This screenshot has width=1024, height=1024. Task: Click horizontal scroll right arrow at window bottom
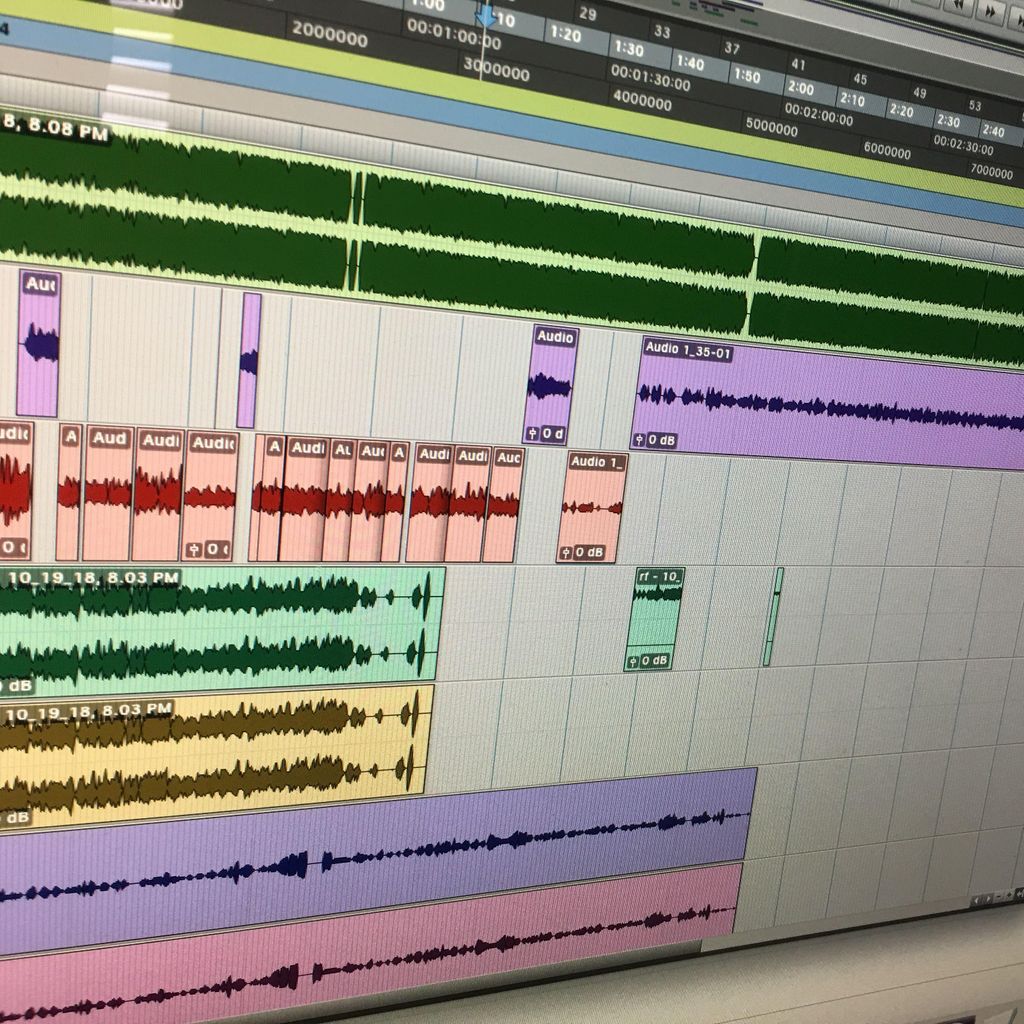(x=990, y=899)
